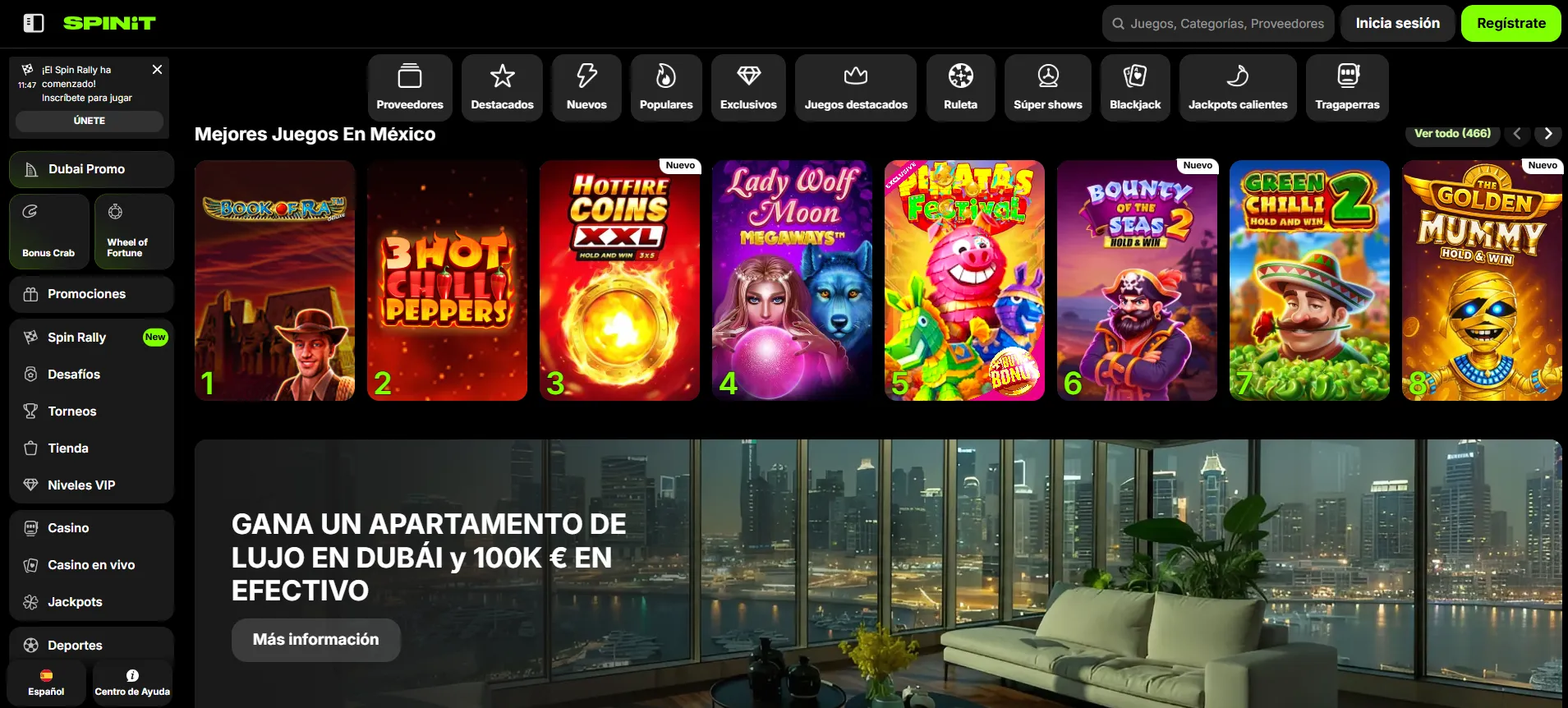
Task: Open Promociones in the sidebar
Action: [x=91, y=294]
